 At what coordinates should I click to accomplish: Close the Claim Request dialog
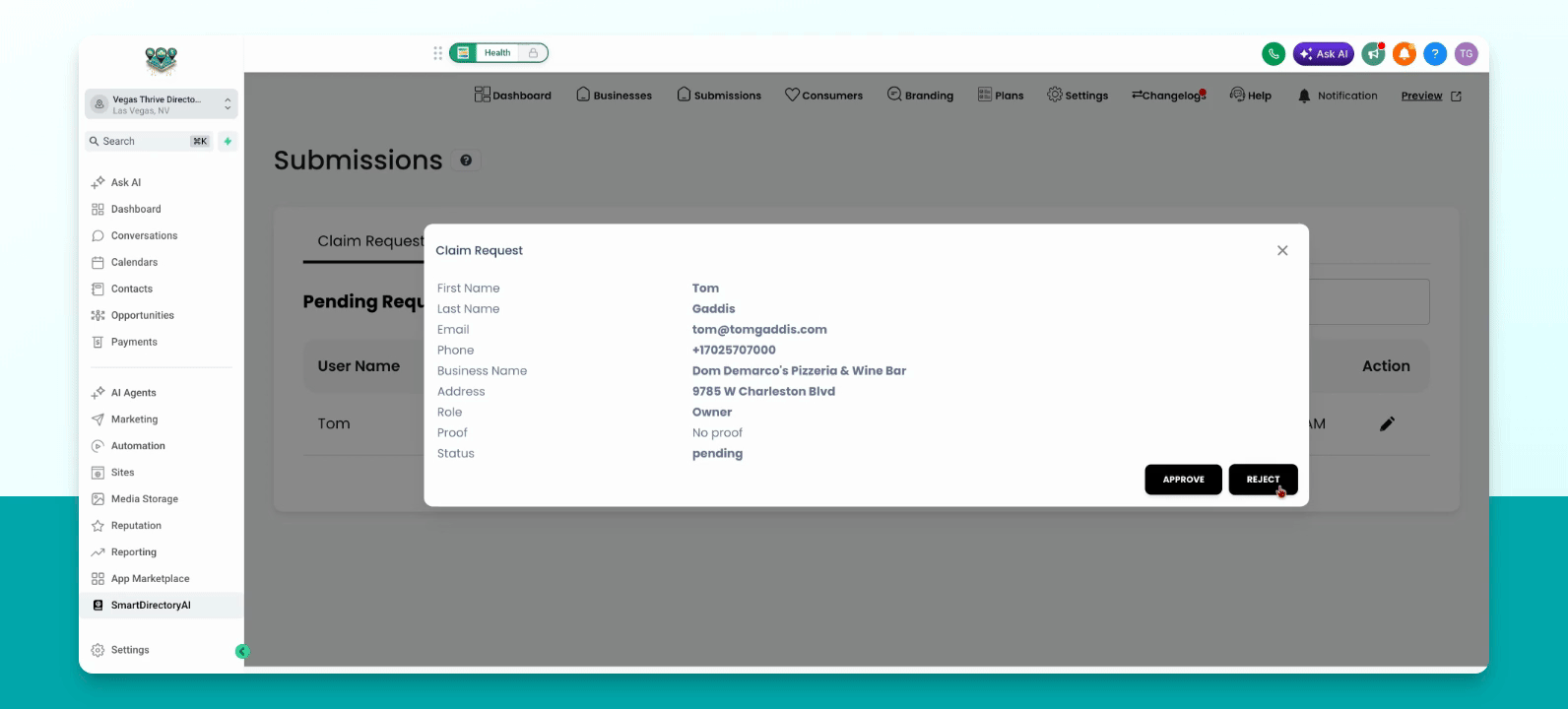pos(1282,250)
